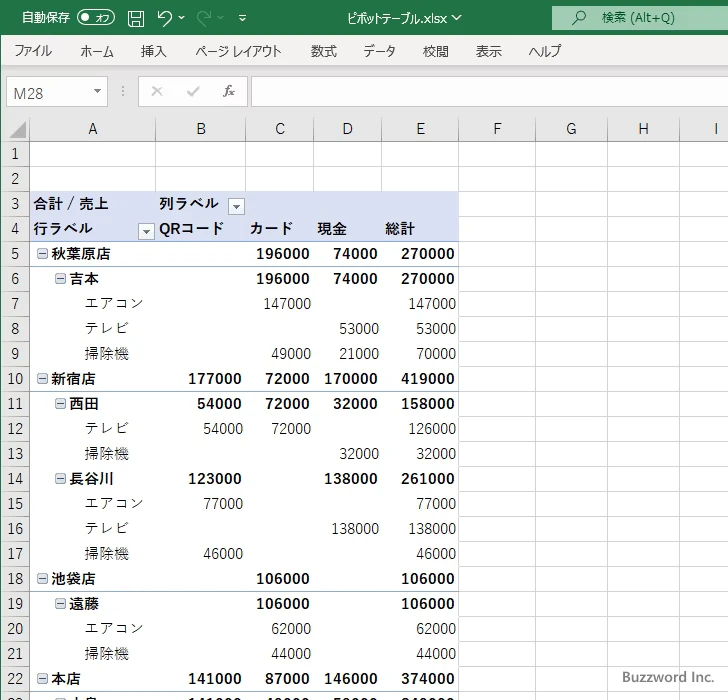Click the Redo arrow icon

(204, 18)
